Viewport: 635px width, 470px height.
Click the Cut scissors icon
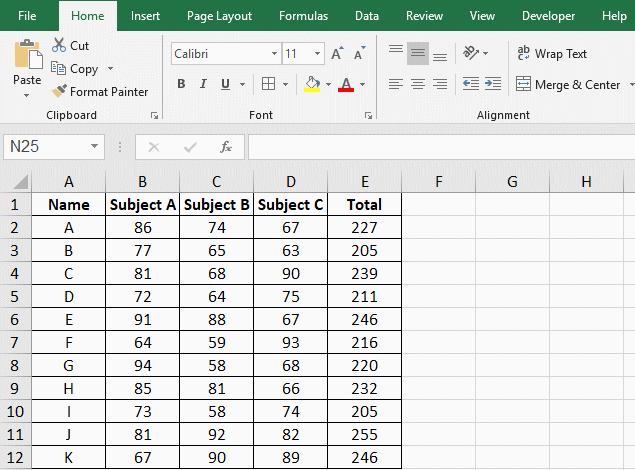coord(59,45)
